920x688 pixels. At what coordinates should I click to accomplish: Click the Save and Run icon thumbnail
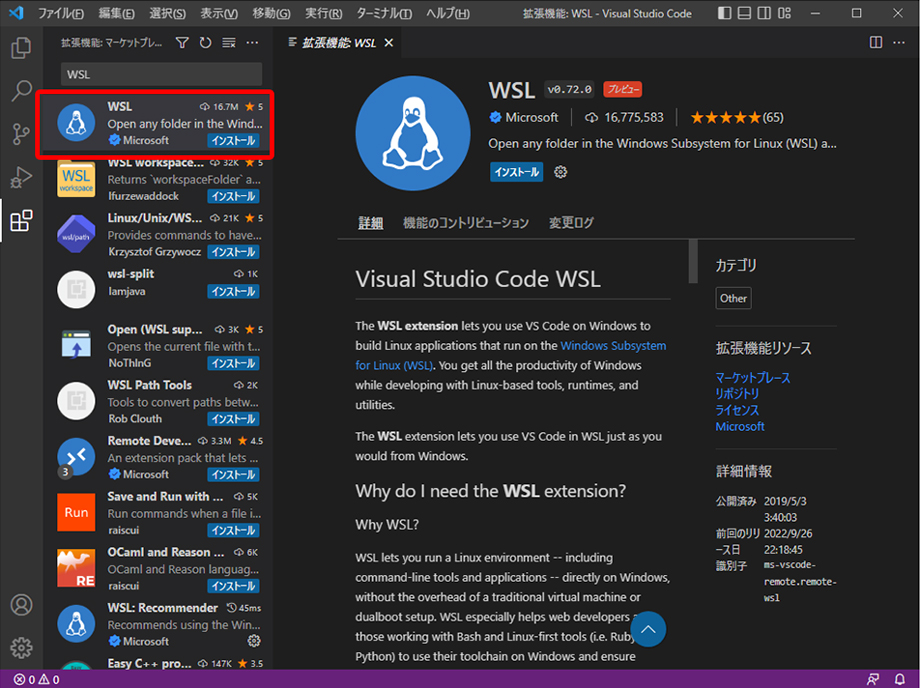coord(76,513)
